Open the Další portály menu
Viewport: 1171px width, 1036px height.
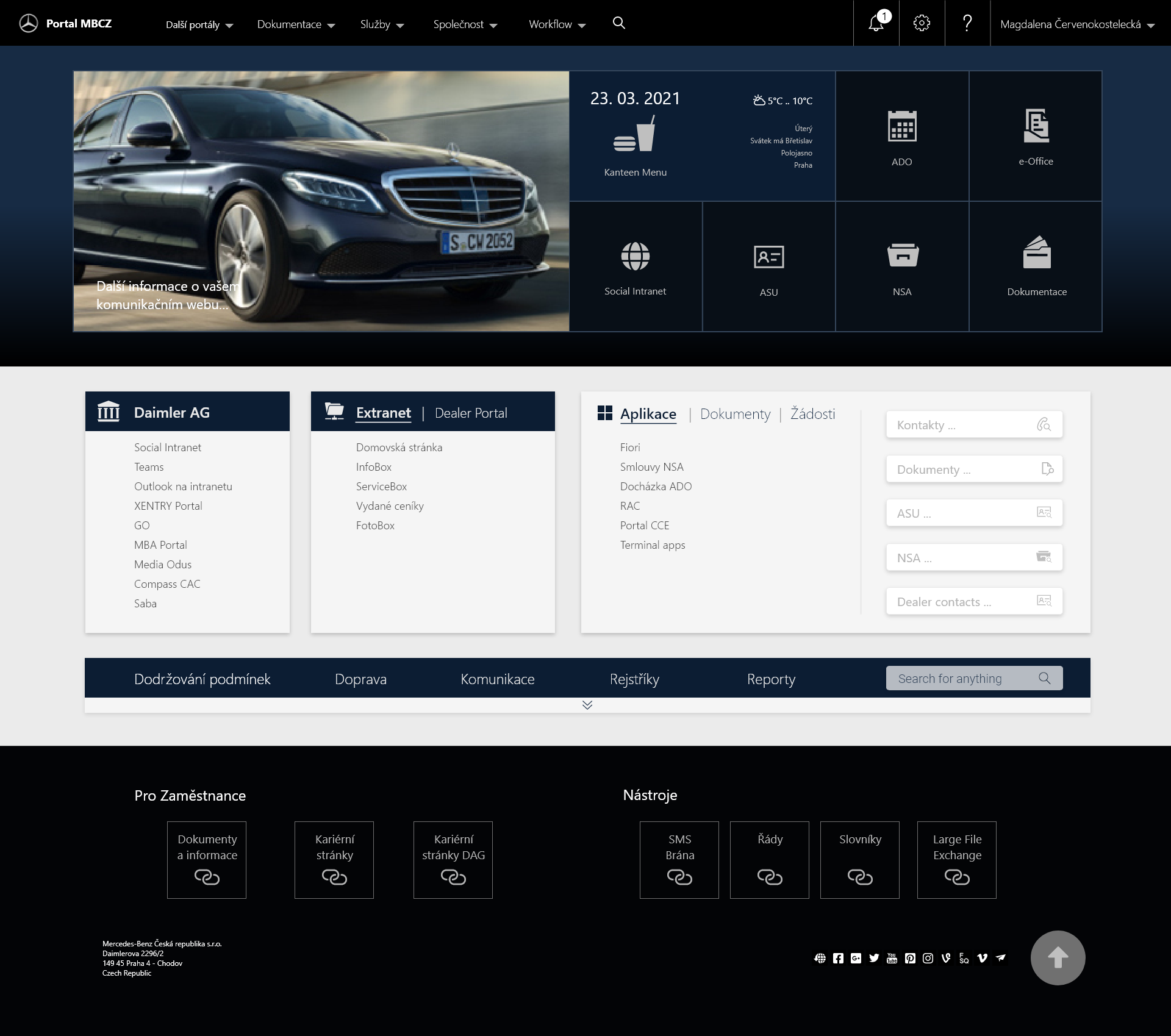click(x=198, y=25)
